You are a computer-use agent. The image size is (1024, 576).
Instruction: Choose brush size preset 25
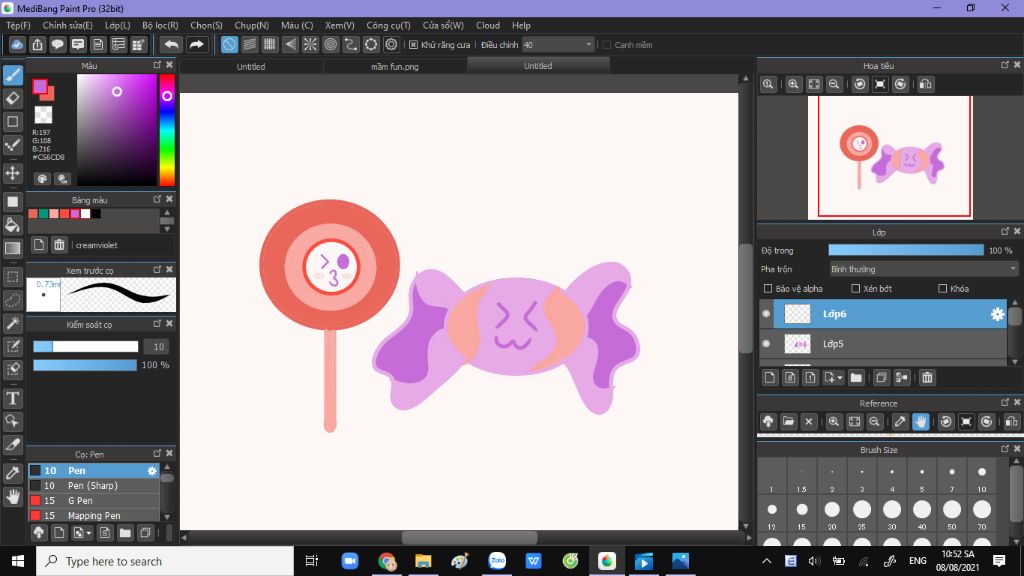click(x=862, y=515)
